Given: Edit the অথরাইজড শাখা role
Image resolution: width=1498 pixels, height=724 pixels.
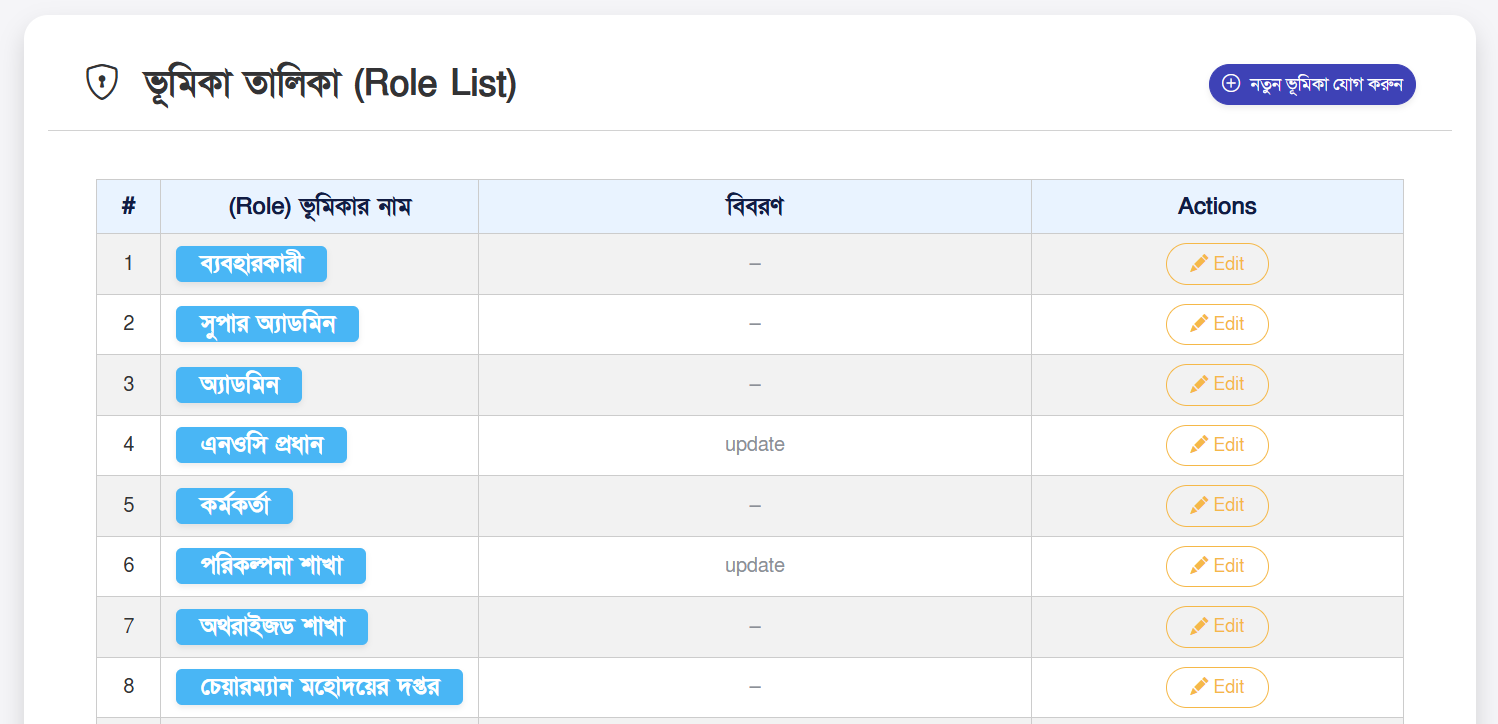Looking at the screenshot, I should [x=1217, y=626].
